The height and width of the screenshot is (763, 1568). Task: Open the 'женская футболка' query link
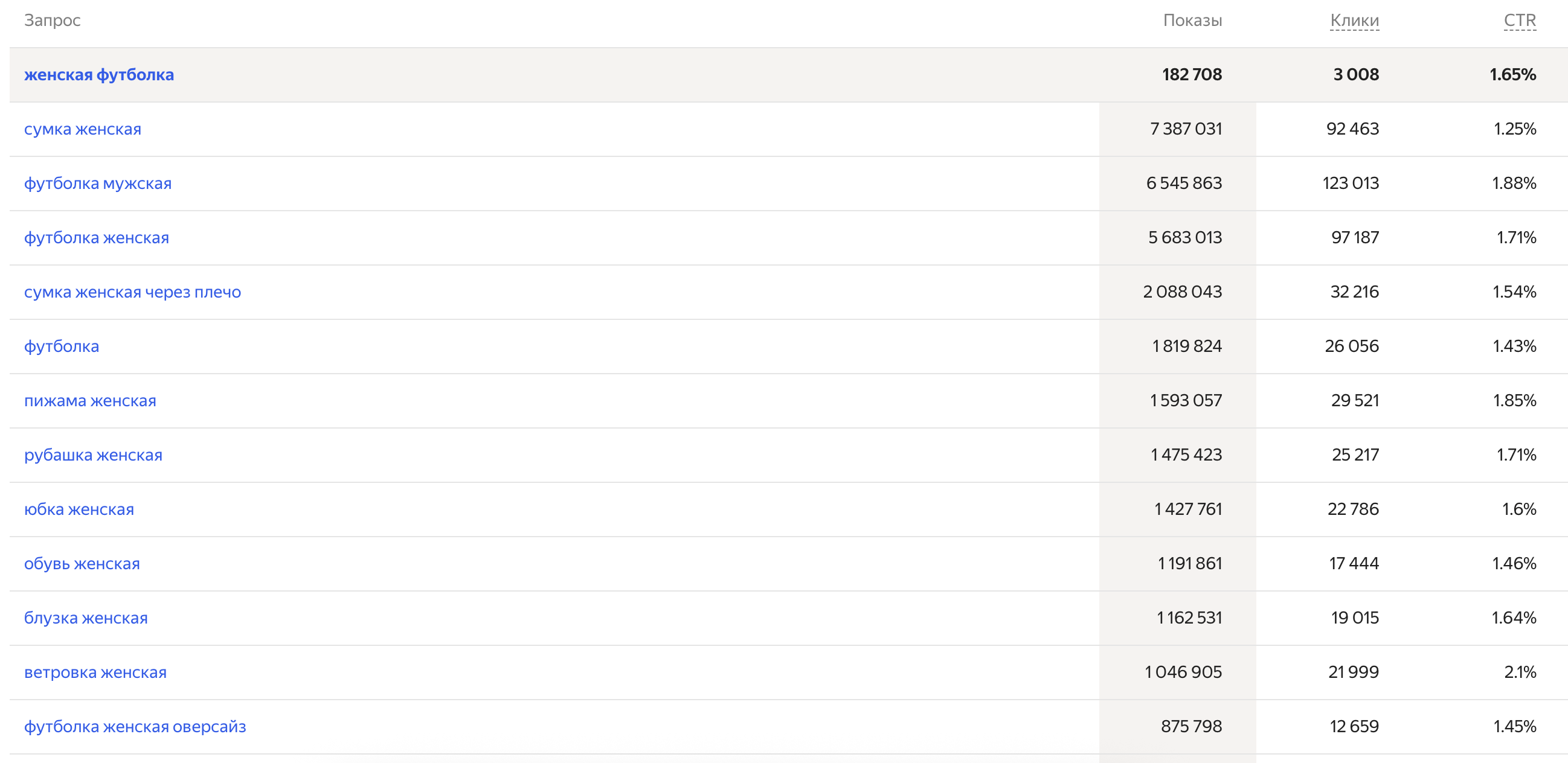[x=98, y=75]
